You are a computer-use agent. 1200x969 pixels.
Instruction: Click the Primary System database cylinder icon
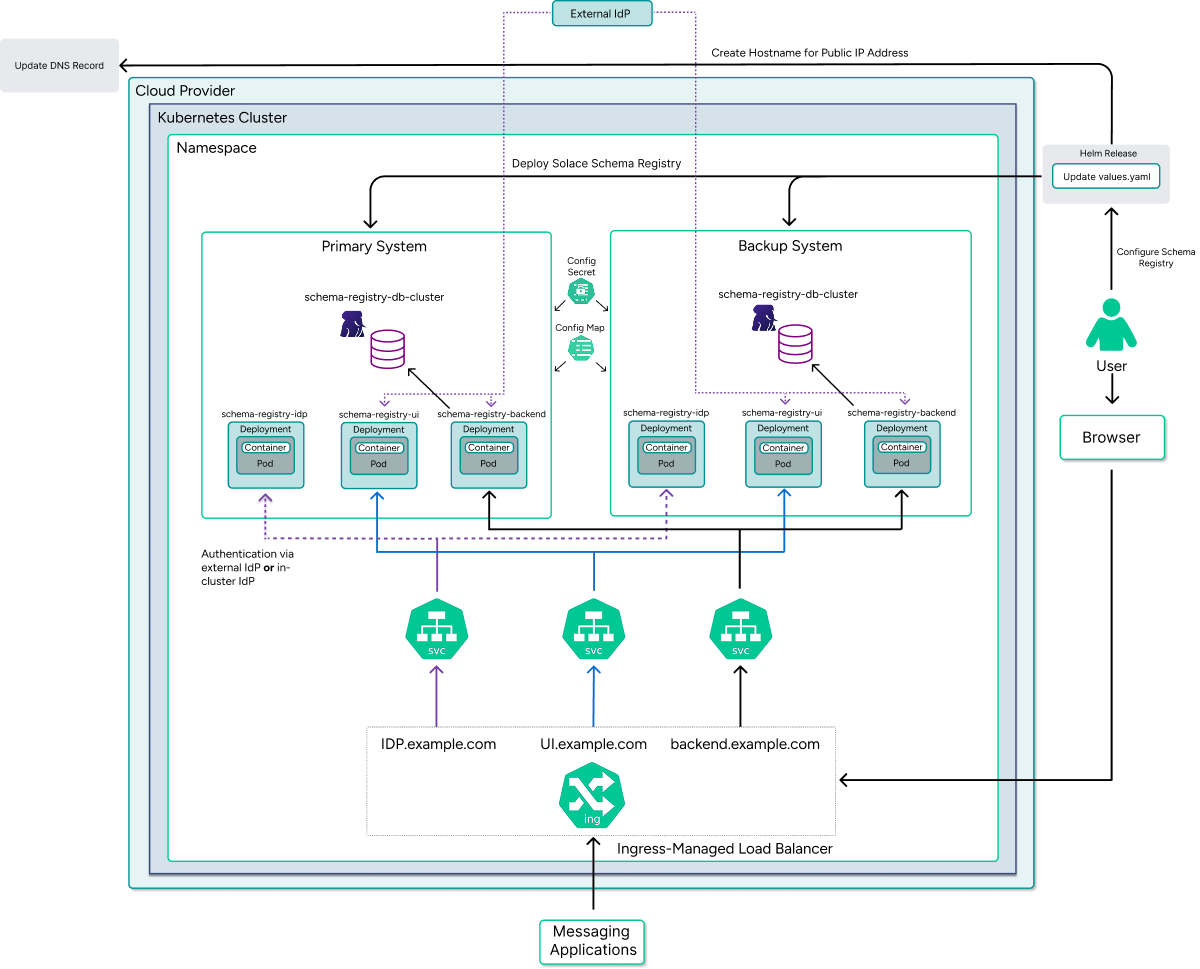(x=387, y=350)
